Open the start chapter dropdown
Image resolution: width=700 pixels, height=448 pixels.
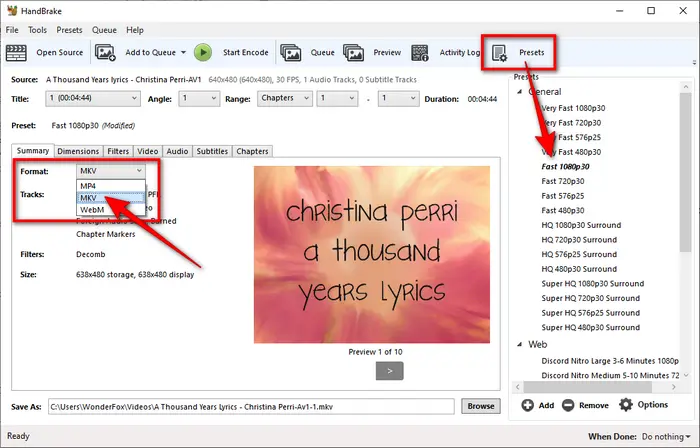tap(338, 98)
